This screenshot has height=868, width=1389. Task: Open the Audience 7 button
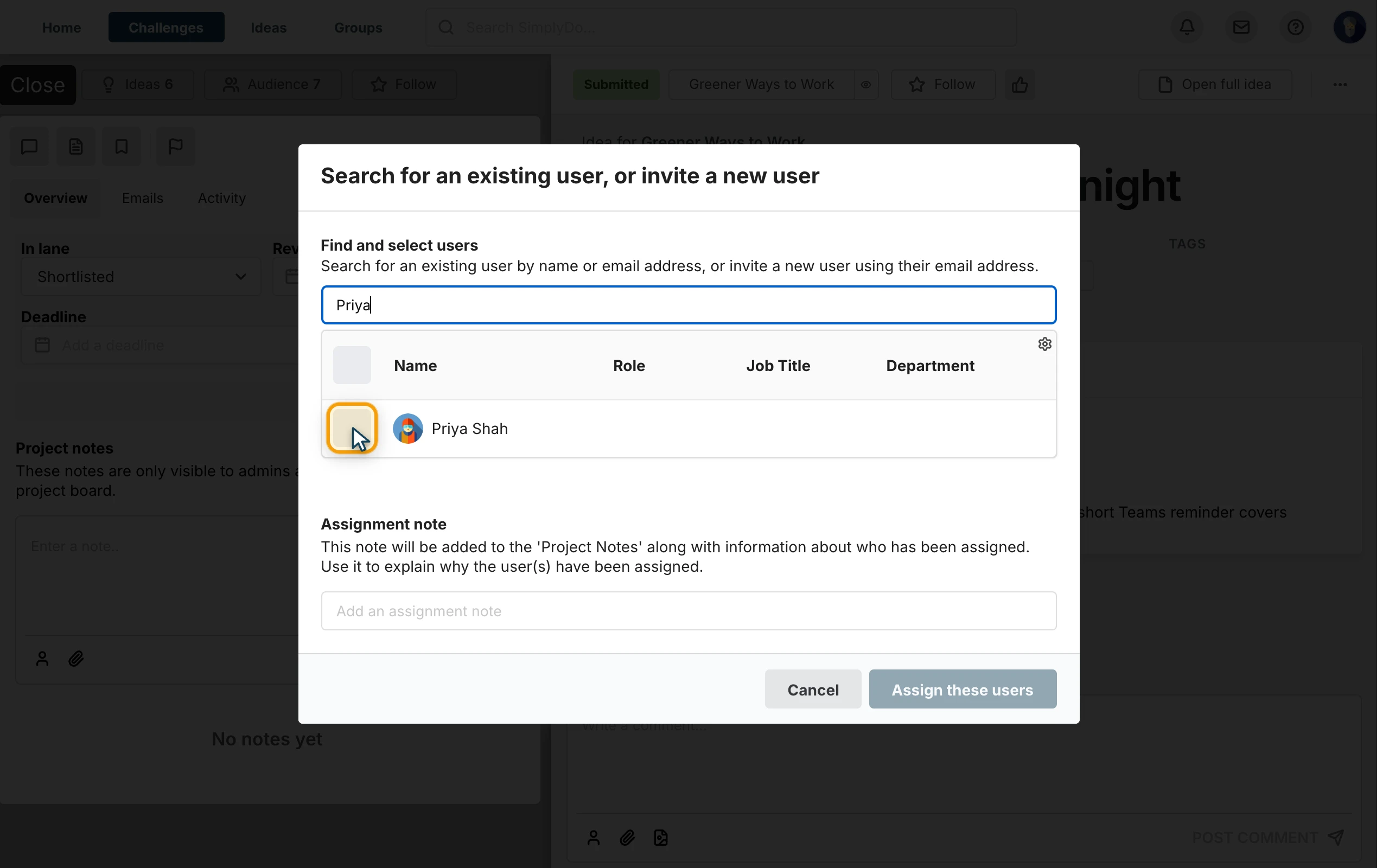coord(272,85)
